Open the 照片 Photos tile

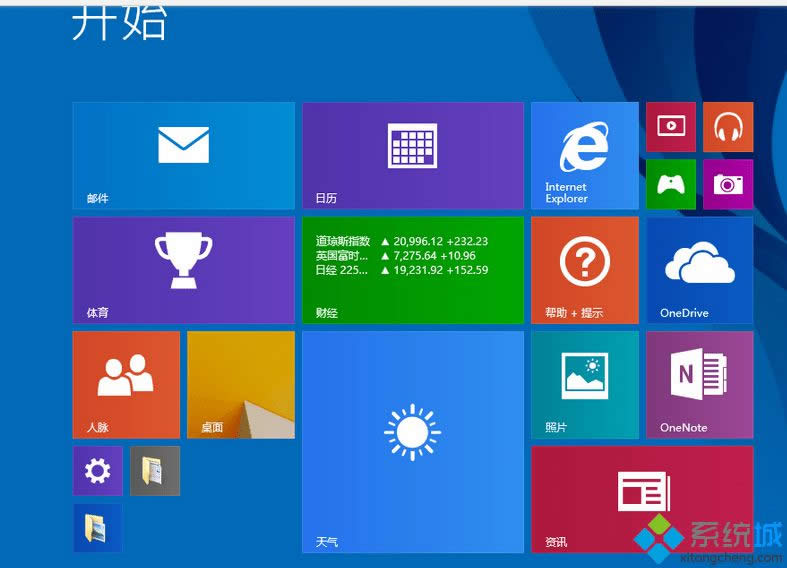pyautogui.click(x=584, y=385)
